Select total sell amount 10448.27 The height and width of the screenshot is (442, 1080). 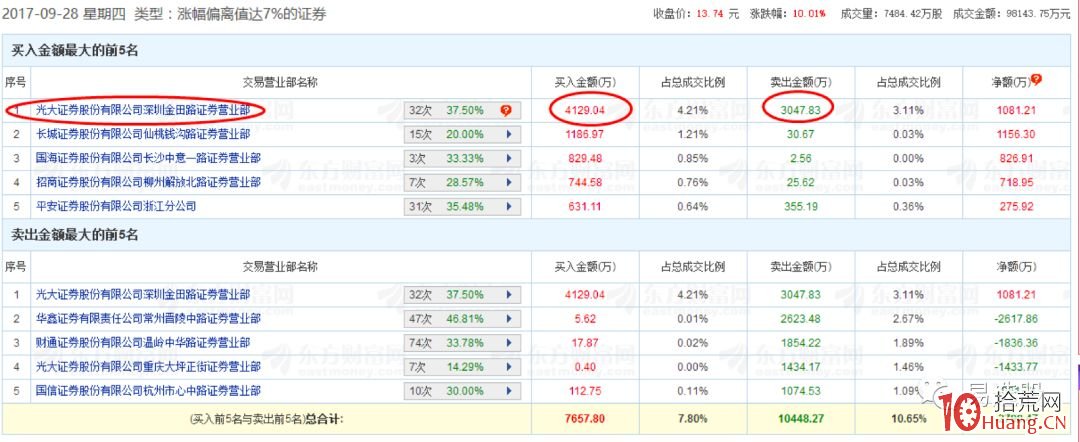(x=800, y=418)
